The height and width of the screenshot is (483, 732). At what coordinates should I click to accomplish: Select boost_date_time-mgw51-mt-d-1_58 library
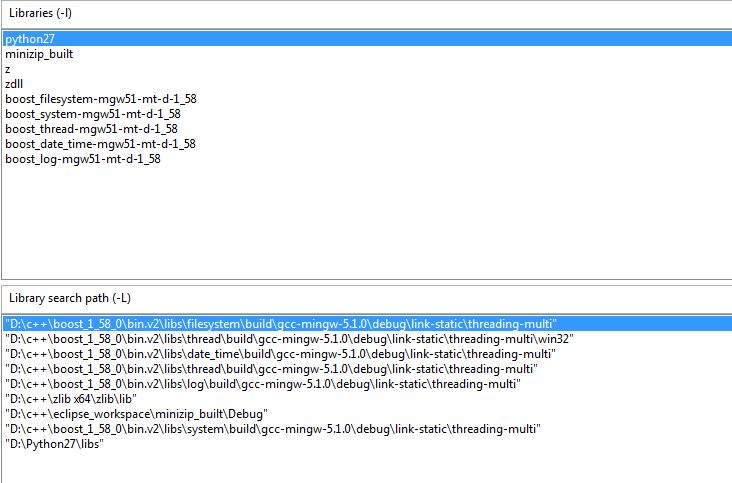point(100,144)
